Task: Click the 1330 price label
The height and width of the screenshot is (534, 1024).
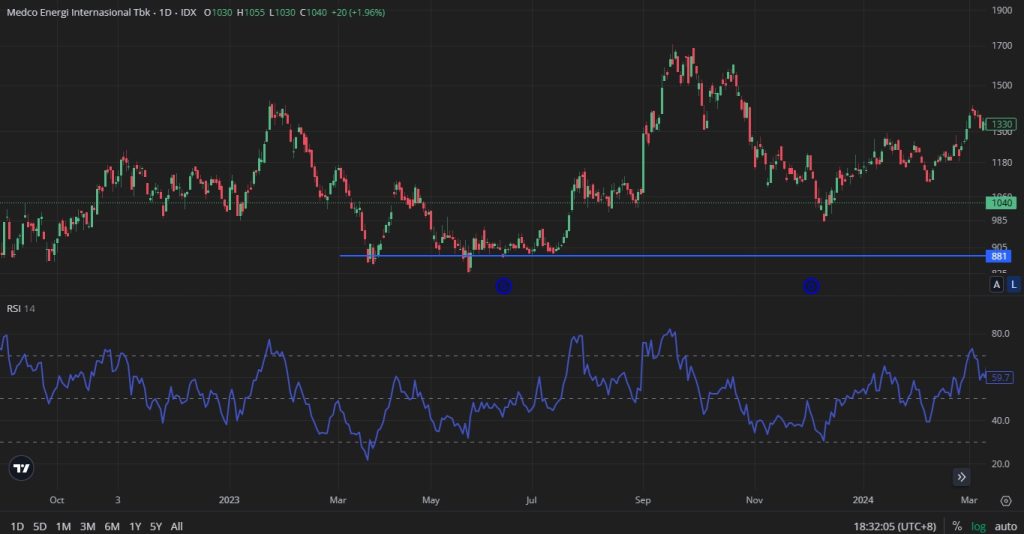Action: (1001, 124)
